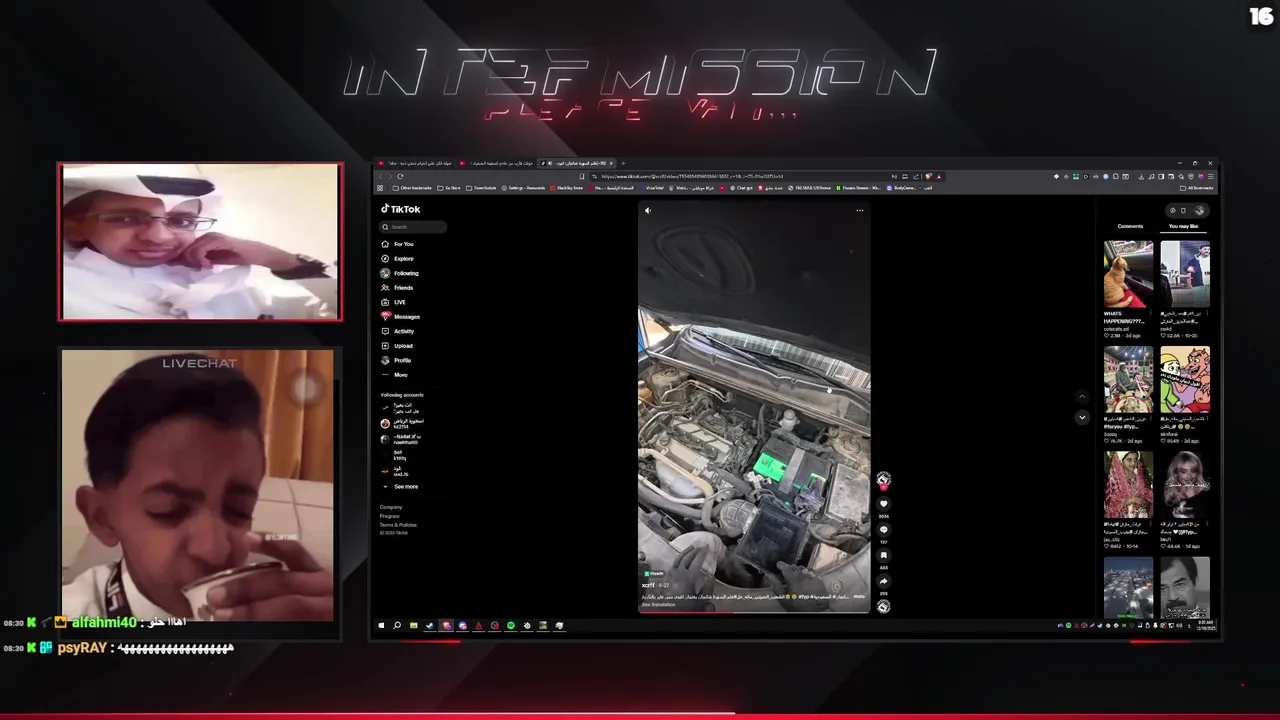The height and width of the screenshot is (720, 1280).
Task: Click the video progress bar
Action: 754,612
